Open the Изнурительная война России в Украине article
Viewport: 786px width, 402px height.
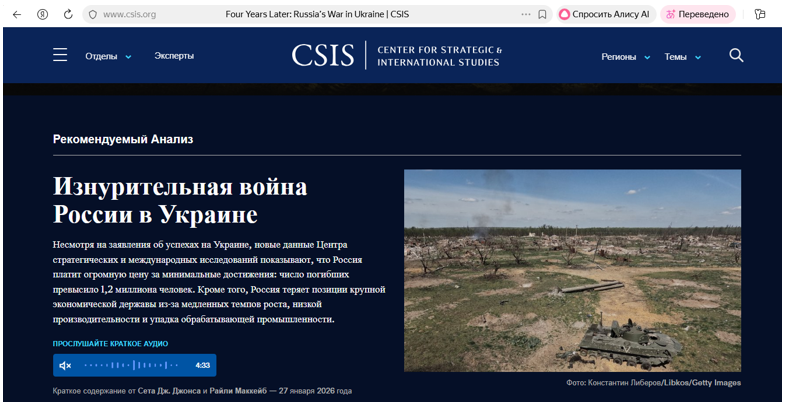180,200
